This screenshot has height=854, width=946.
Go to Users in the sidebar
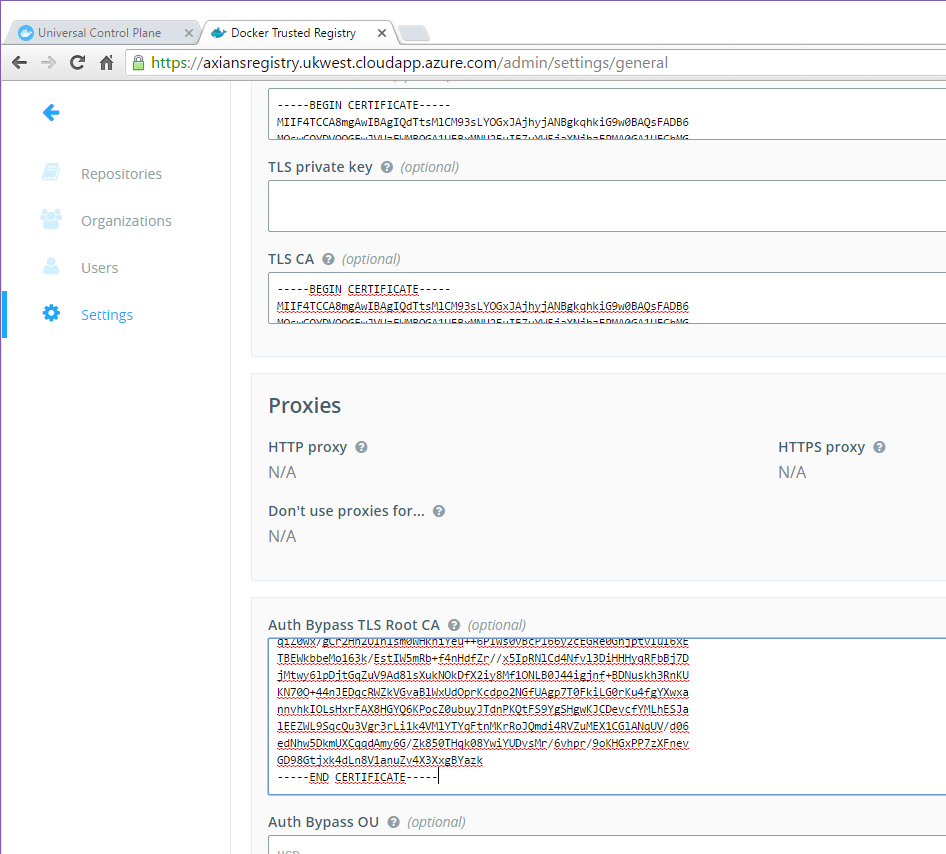pos(99,268)
